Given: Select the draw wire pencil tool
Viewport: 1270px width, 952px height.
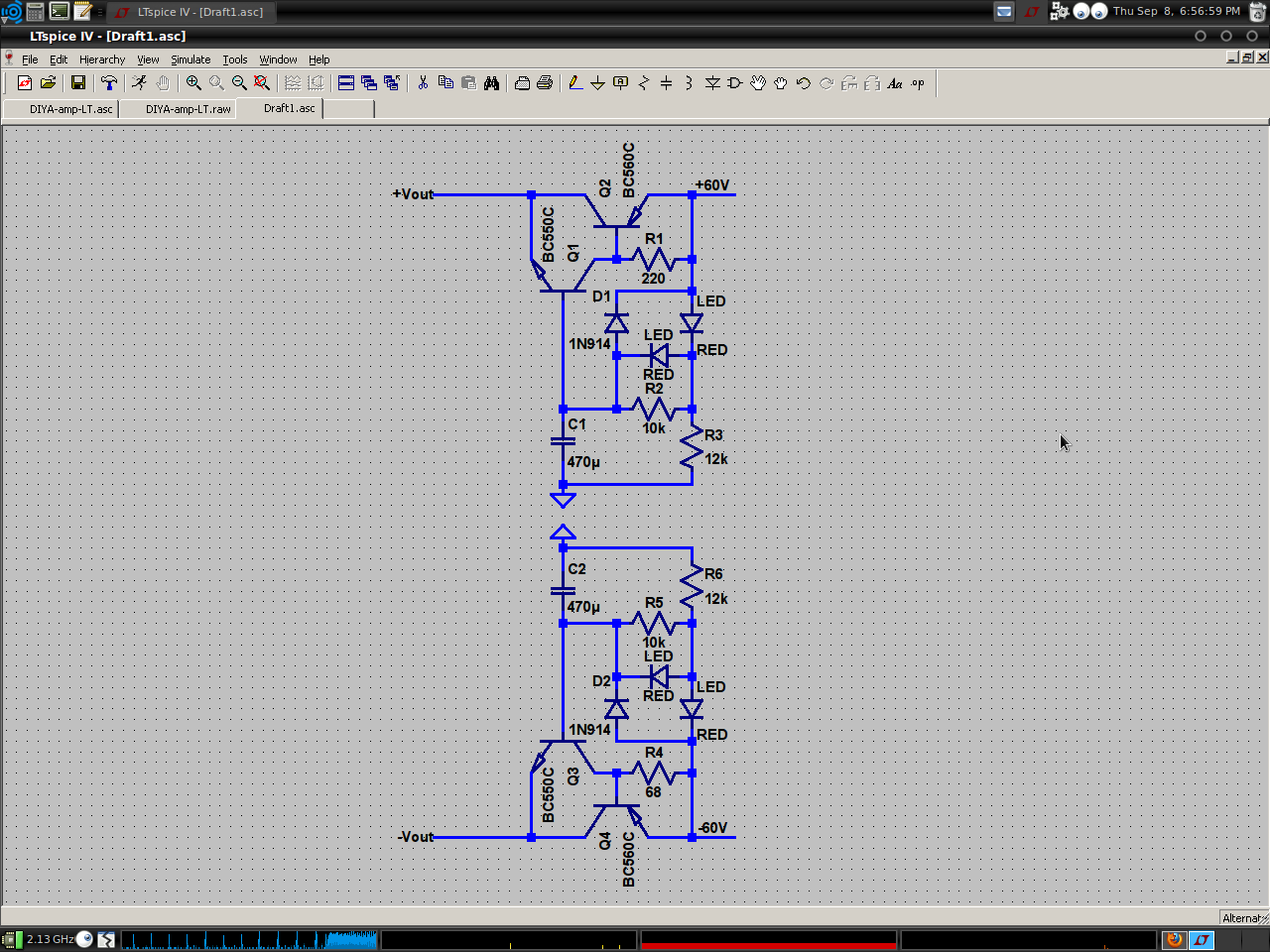Looking at the screenshot, I should 575,83.
